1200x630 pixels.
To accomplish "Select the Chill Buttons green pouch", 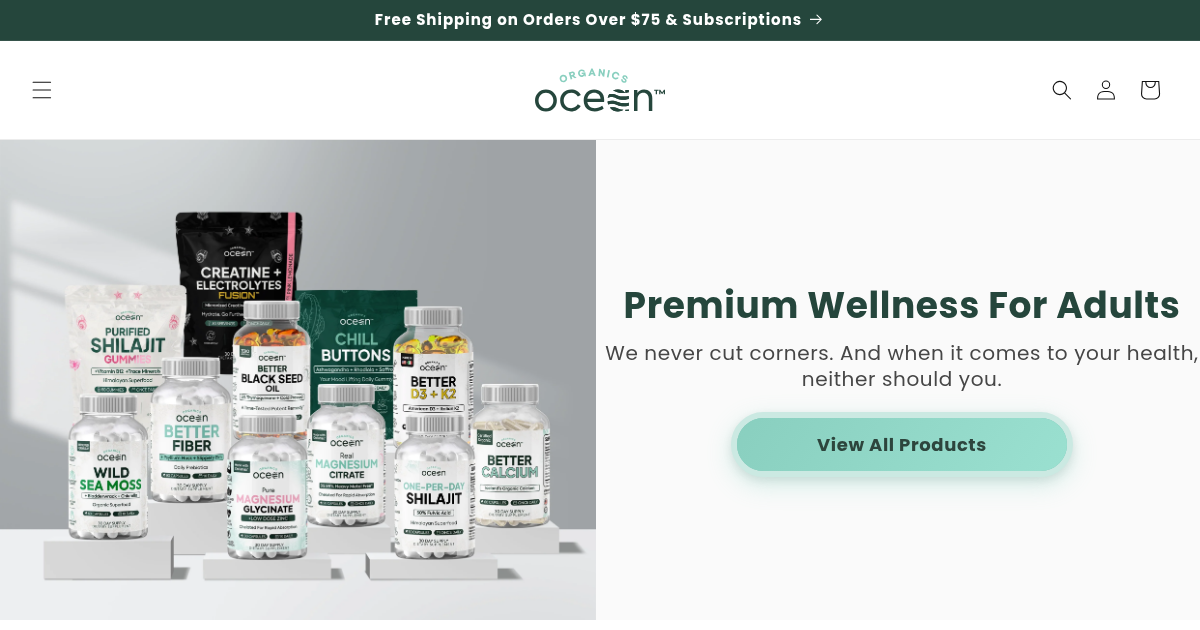I will [355, 340].
